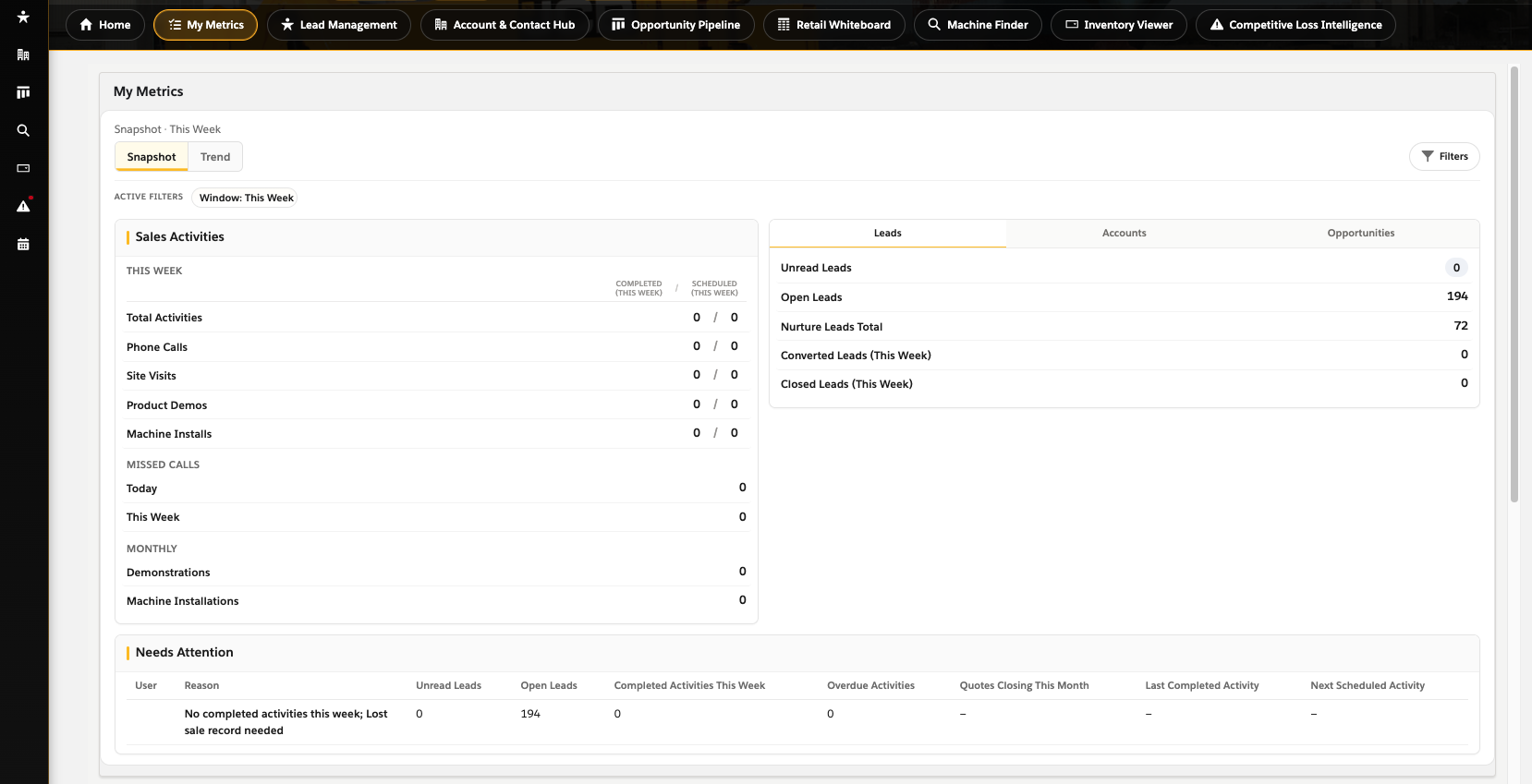Image resolution: width=1532 pixels, height=784 pixels.
Task: Open Opportunity Pipeline tab
Action: click(x=675, y=25)
